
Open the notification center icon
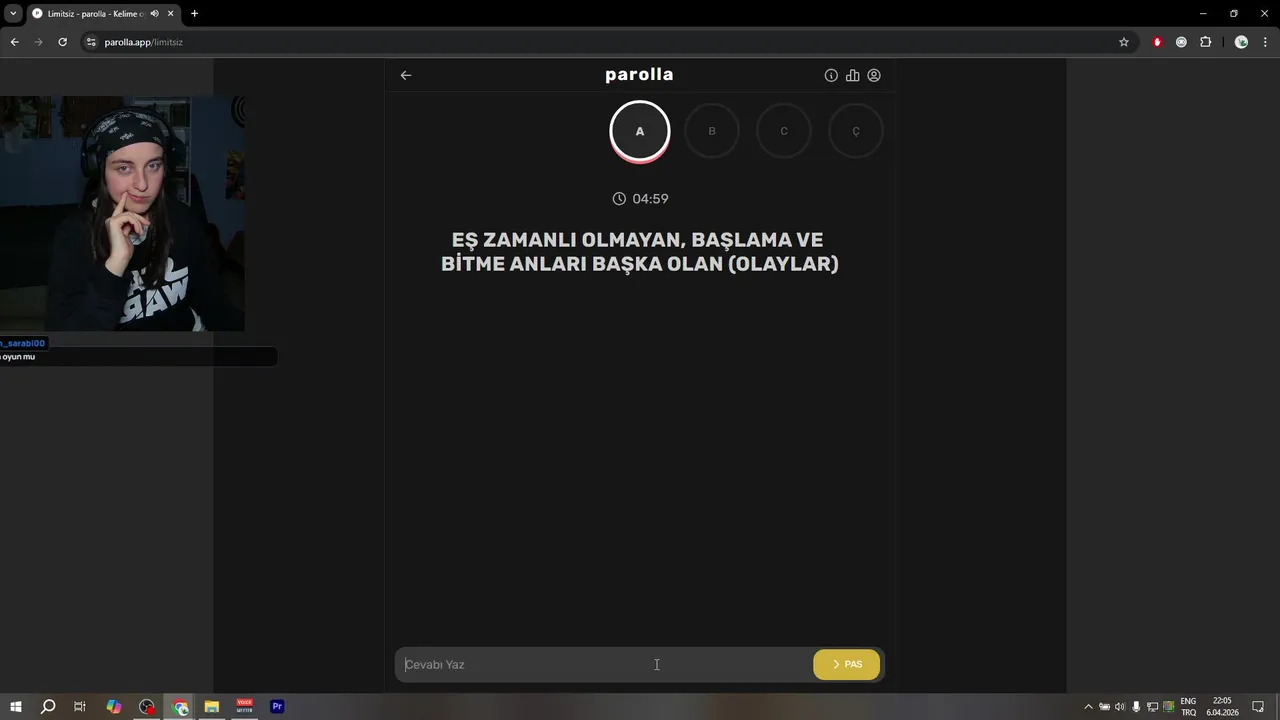click(1259, 707)
